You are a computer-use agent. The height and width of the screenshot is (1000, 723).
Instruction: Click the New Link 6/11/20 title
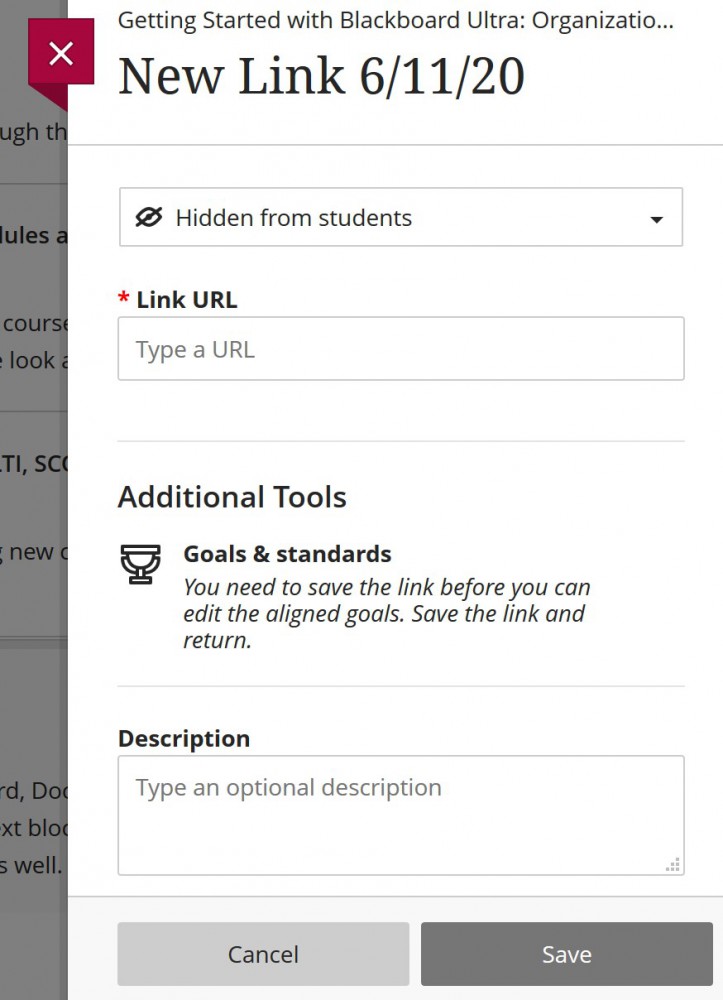point(322,76)
